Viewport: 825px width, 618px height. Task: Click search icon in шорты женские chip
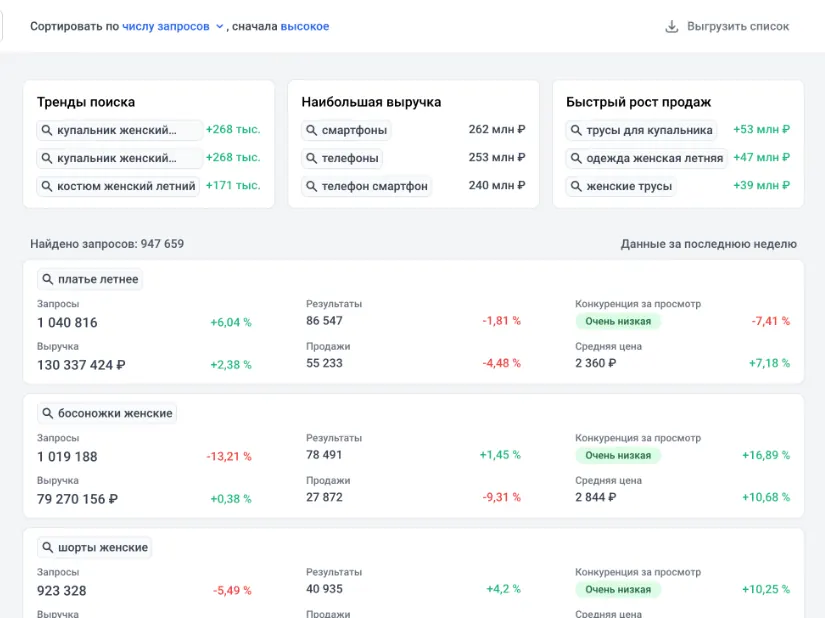pyautogui.click(x=48, y=548)
